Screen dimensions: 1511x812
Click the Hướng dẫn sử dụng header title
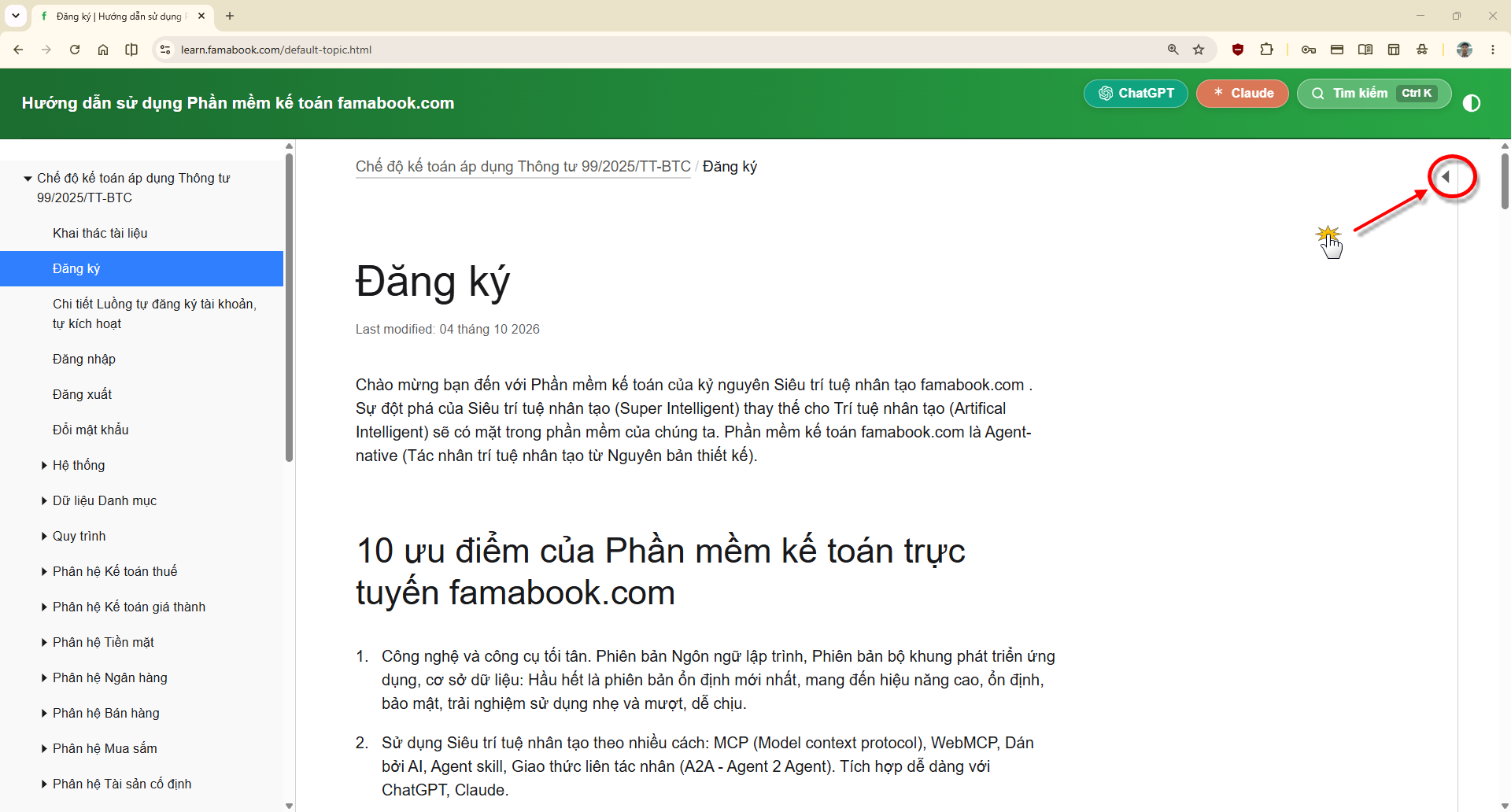238,103
